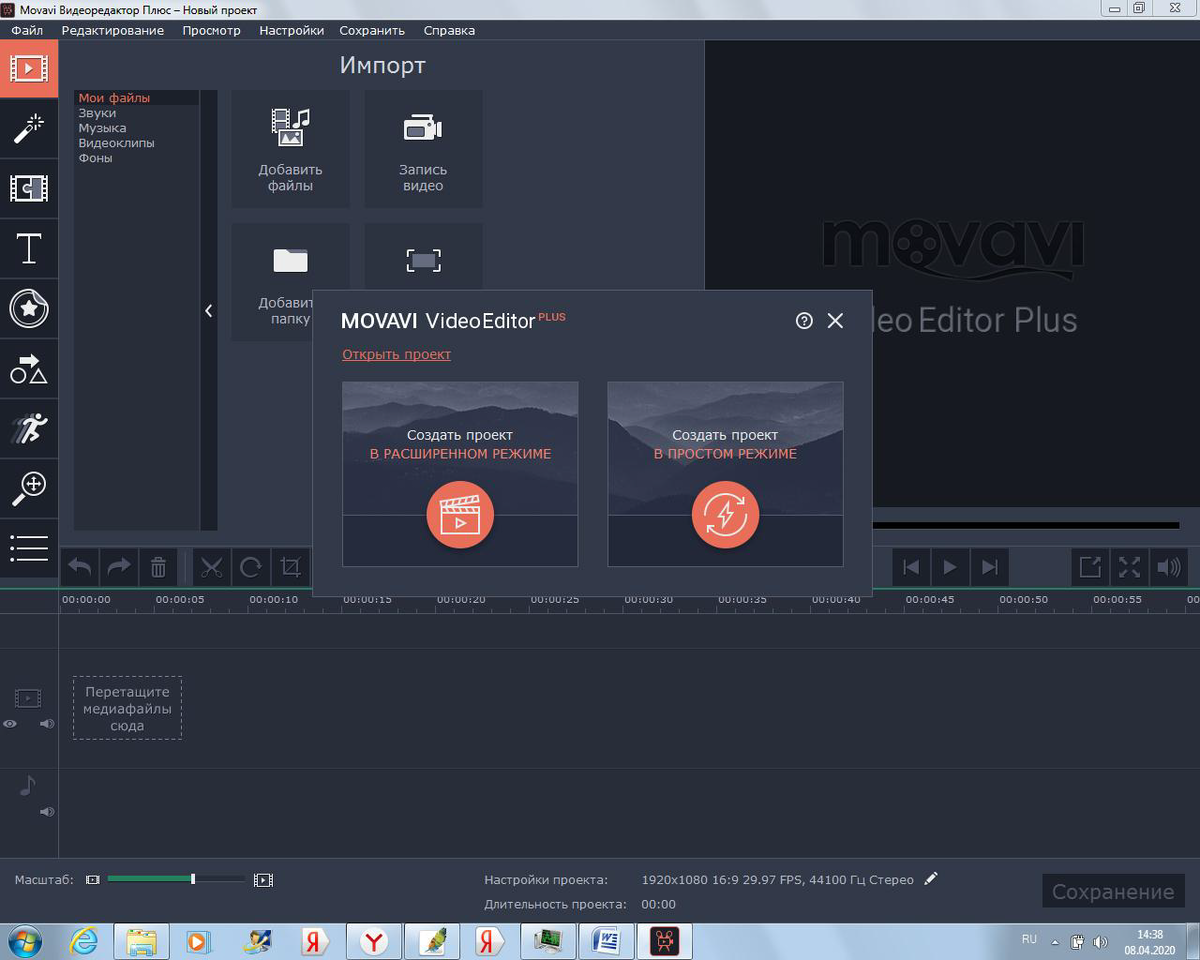Click the 1920x1080 16:9 29.97 FPS settings text
Viewport: 1200px width, 960px height.
click(777, 880)
